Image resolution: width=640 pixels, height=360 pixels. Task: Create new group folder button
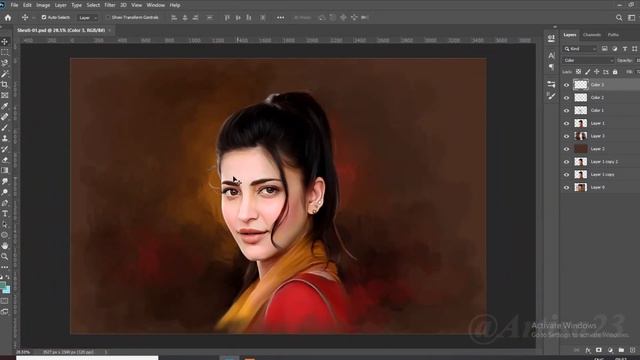click(621, 350)
